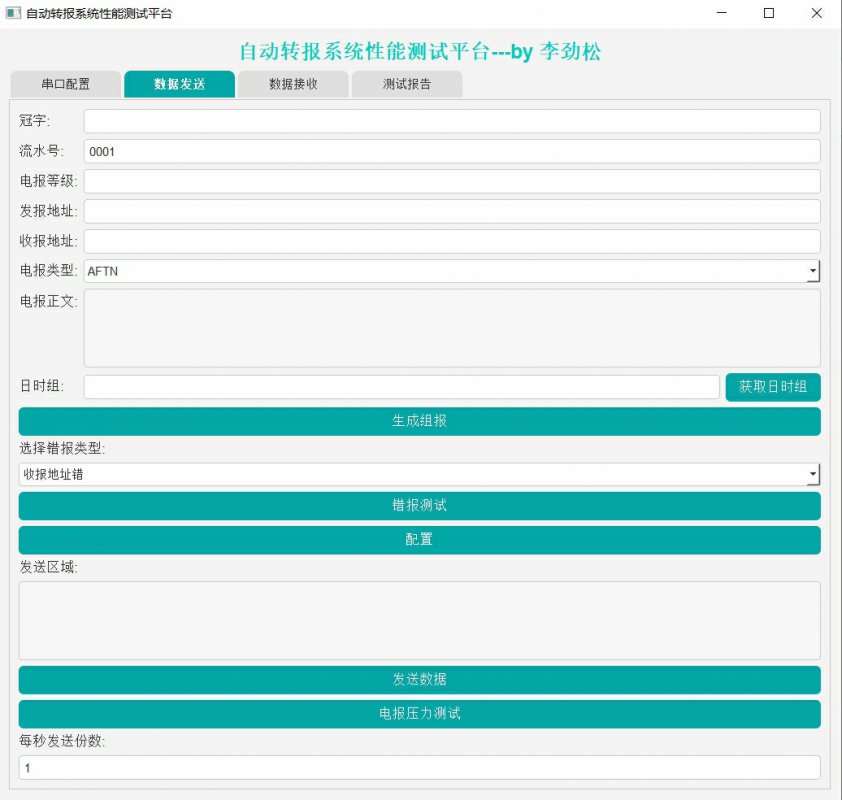The image size is (842, 800).
Task: Click the 获取日时组 button
Action: pyautogui.click(x=773, y=387)
